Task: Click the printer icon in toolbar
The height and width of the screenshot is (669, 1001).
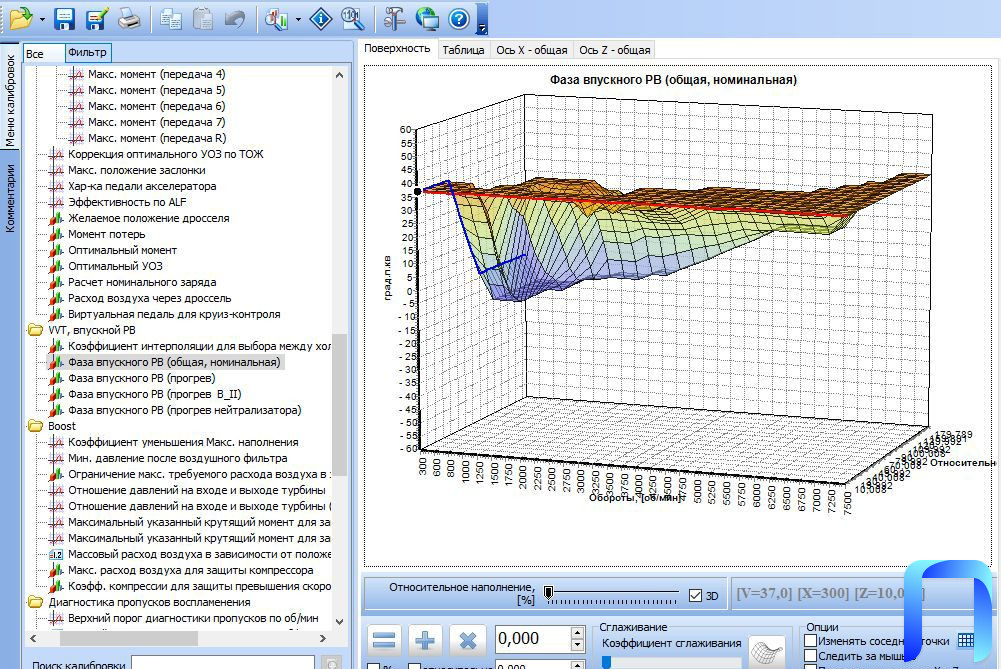Action: [129, 17]
